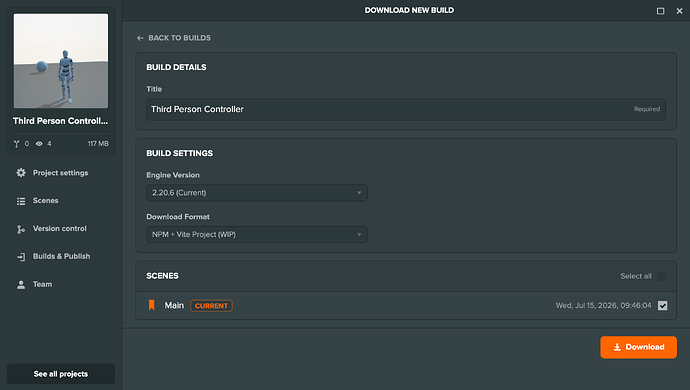Uncheck the Main scene checkbox
This screenshot has width=690, height=390.
point(662,305)
